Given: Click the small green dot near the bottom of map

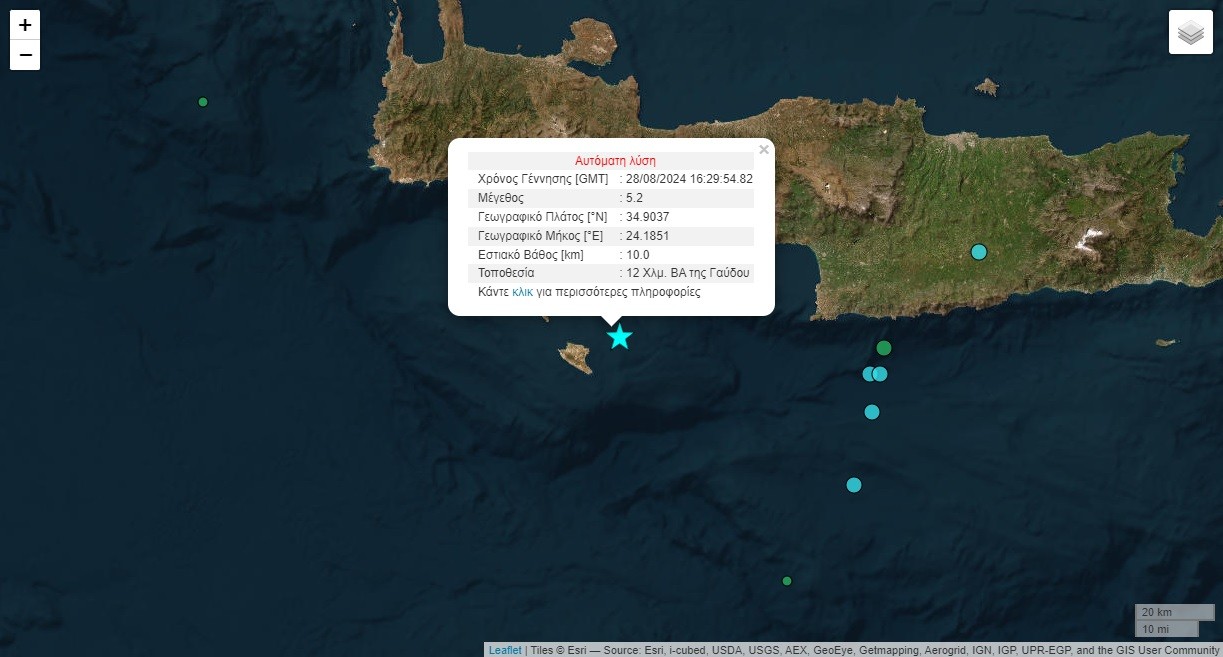Looking at the screenshot, I should tap(787, 581).
